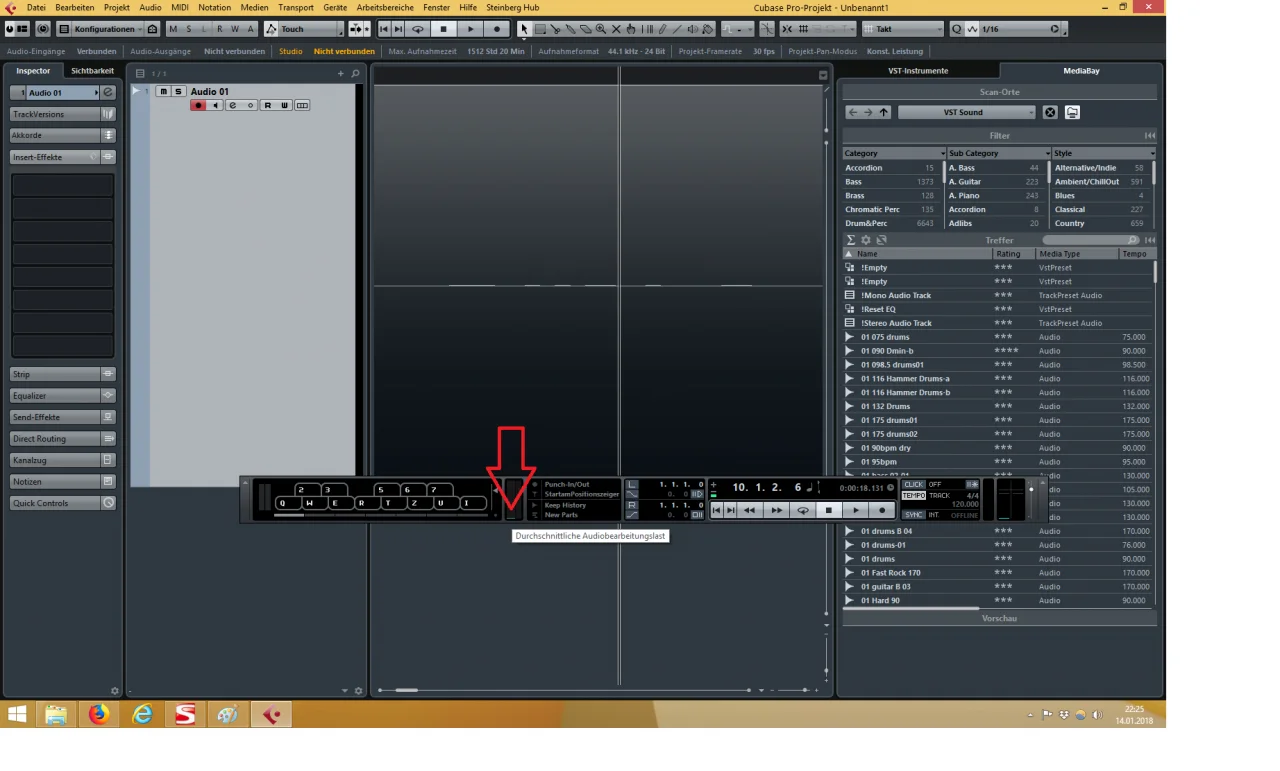Click the Stop button in top toolbar
Screen dimensions: 1280x771
(444, 29)
